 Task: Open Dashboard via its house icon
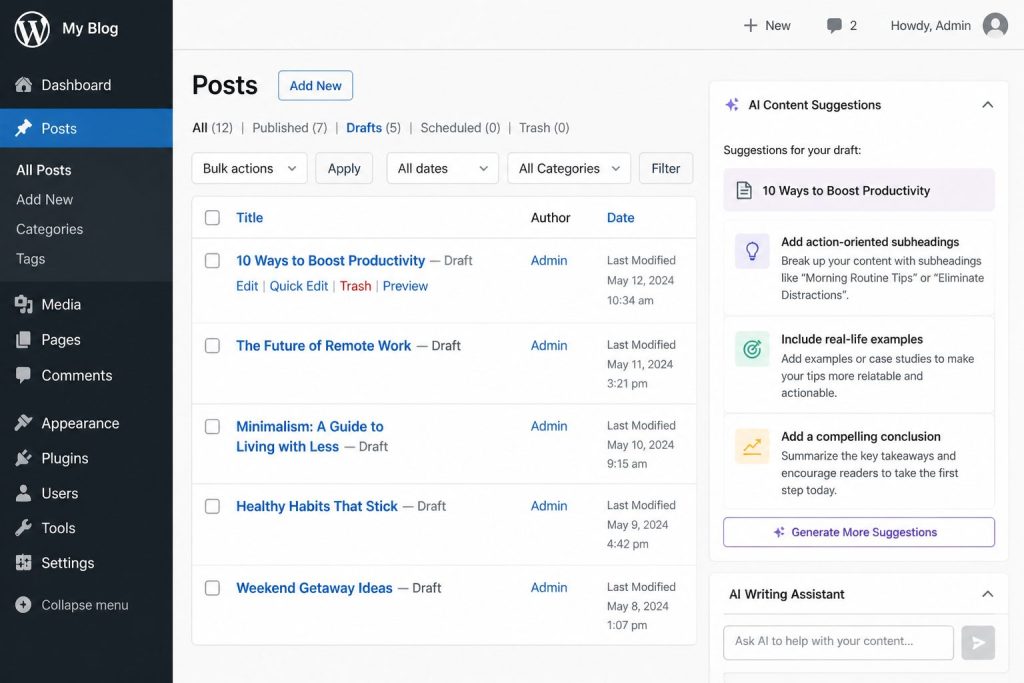(24, 85)
